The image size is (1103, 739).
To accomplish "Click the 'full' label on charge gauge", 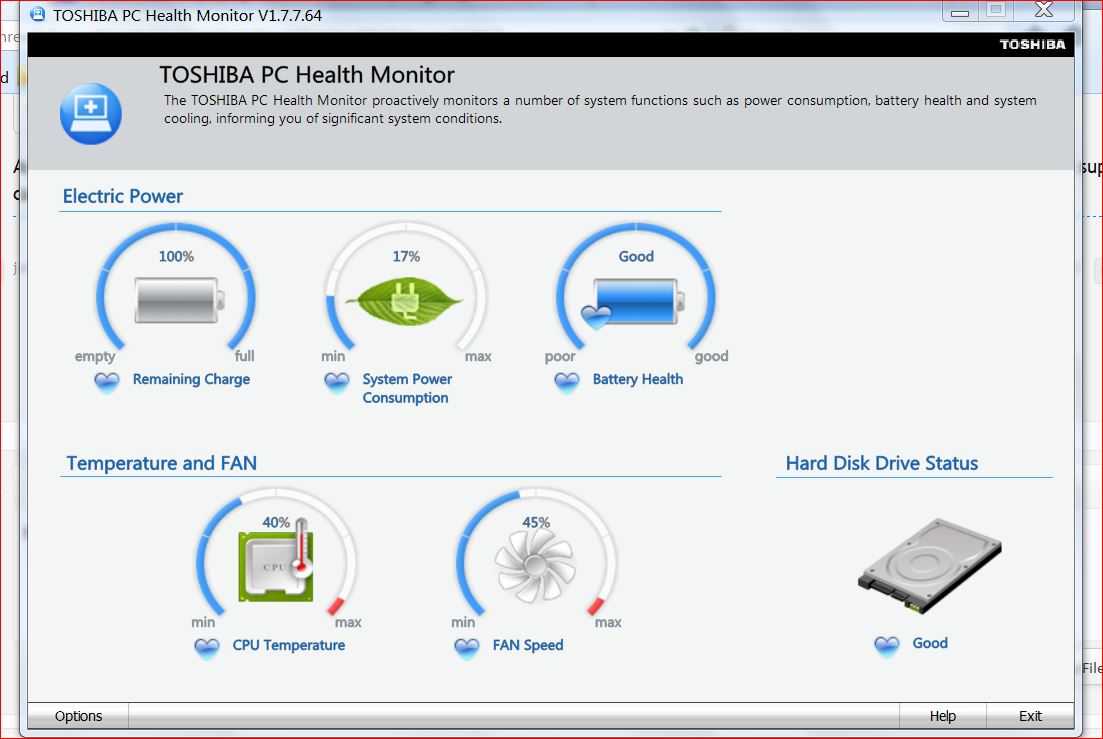I will (x=244, y=356).
